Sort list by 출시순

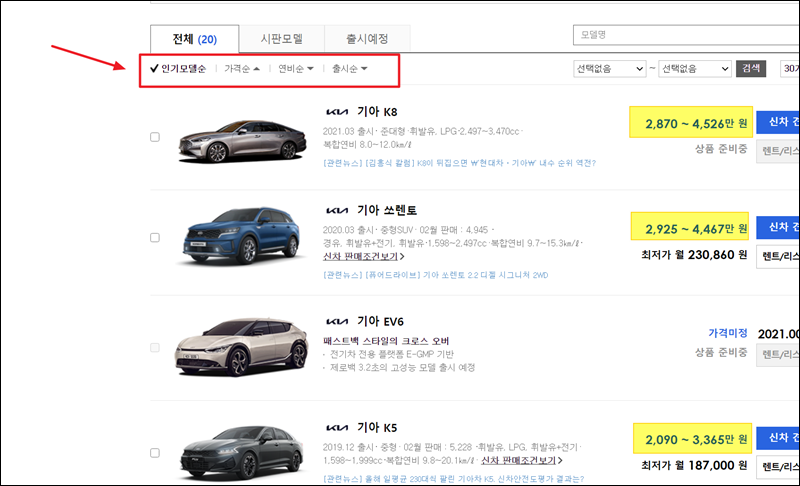tap(349, 69)
